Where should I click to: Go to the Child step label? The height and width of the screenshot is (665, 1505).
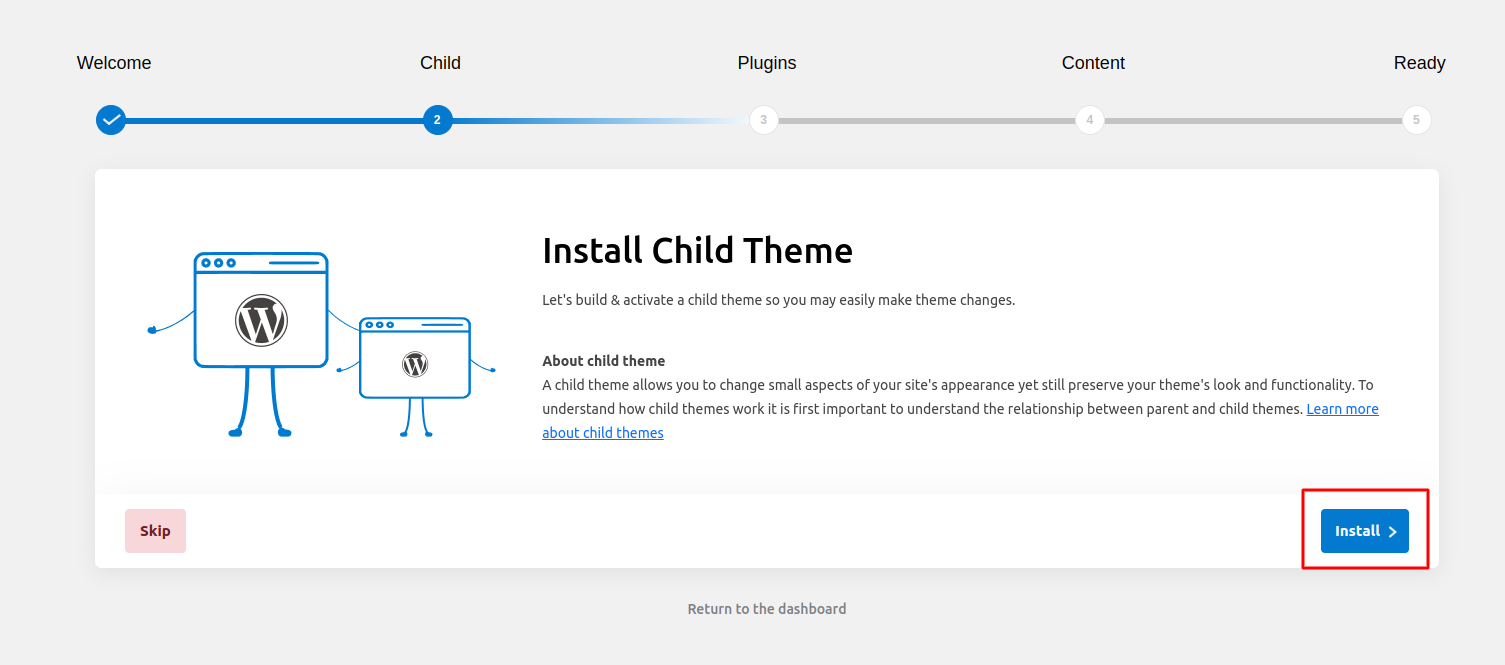pyautogui.click(x=440, y=63)
